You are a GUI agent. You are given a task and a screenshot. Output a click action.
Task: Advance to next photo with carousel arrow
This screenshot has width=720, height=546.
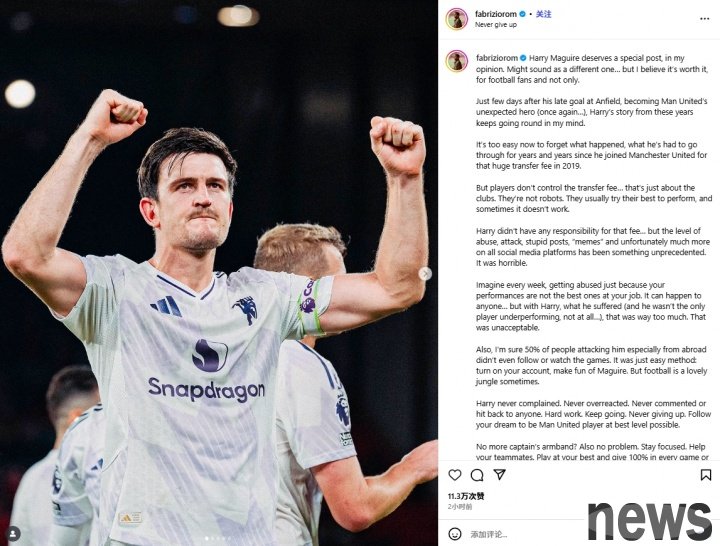click(425, 274)
